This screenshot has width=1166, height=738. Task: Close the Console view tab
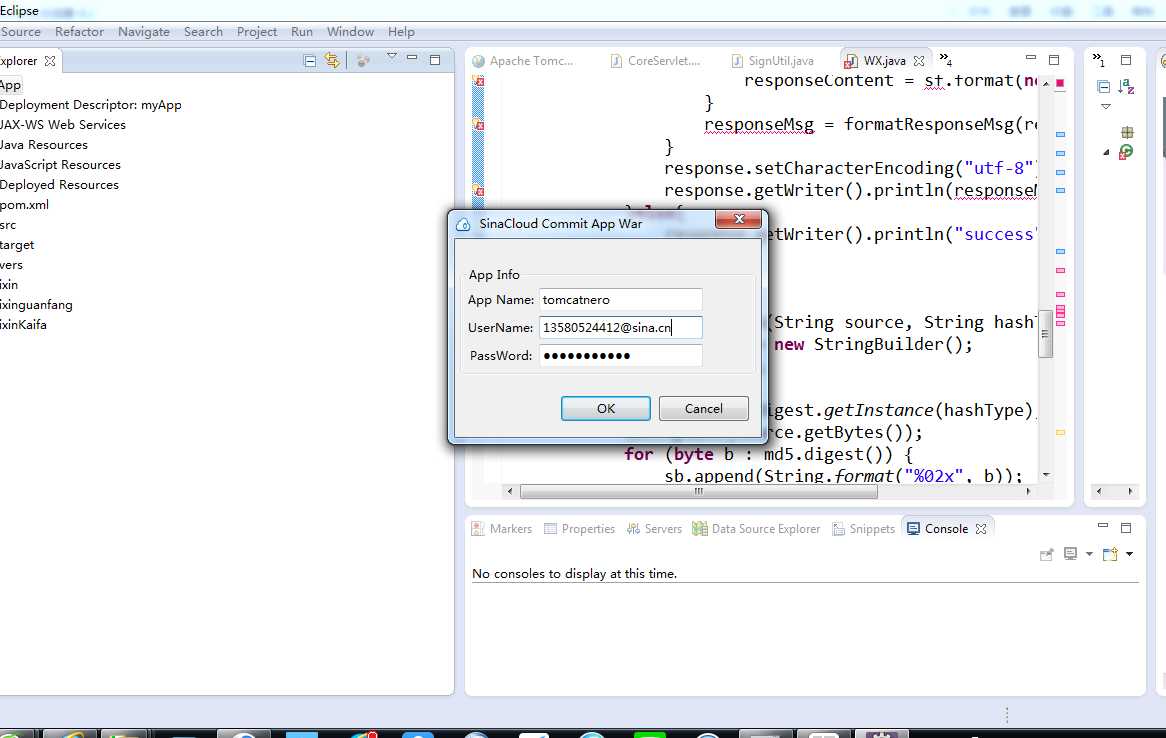[x=981, y=529]
